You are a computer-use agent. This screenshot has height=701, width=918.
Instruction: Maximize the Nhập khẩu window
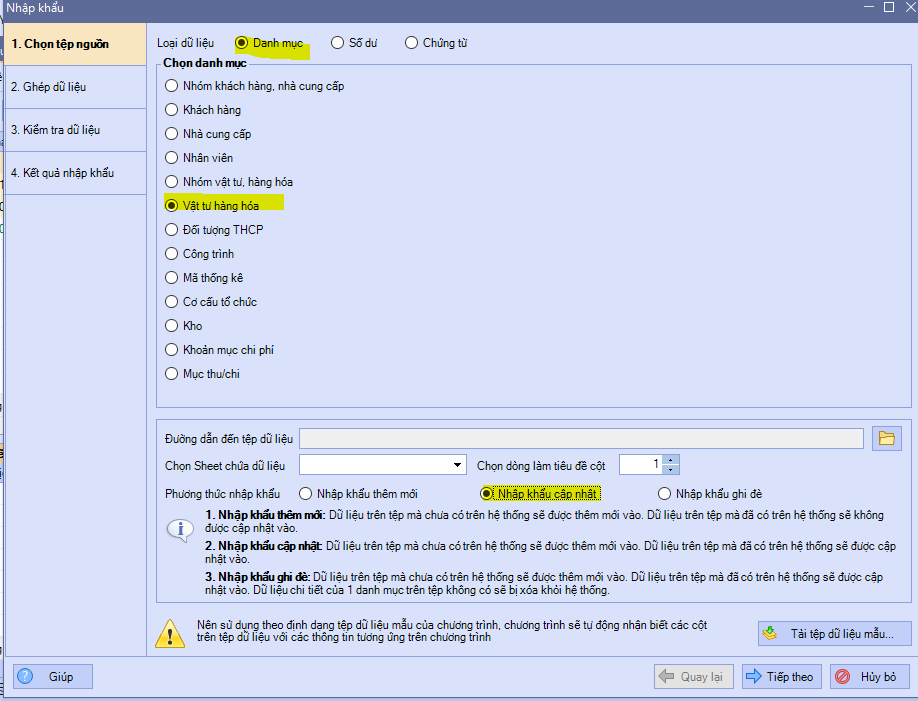[887, 7]
